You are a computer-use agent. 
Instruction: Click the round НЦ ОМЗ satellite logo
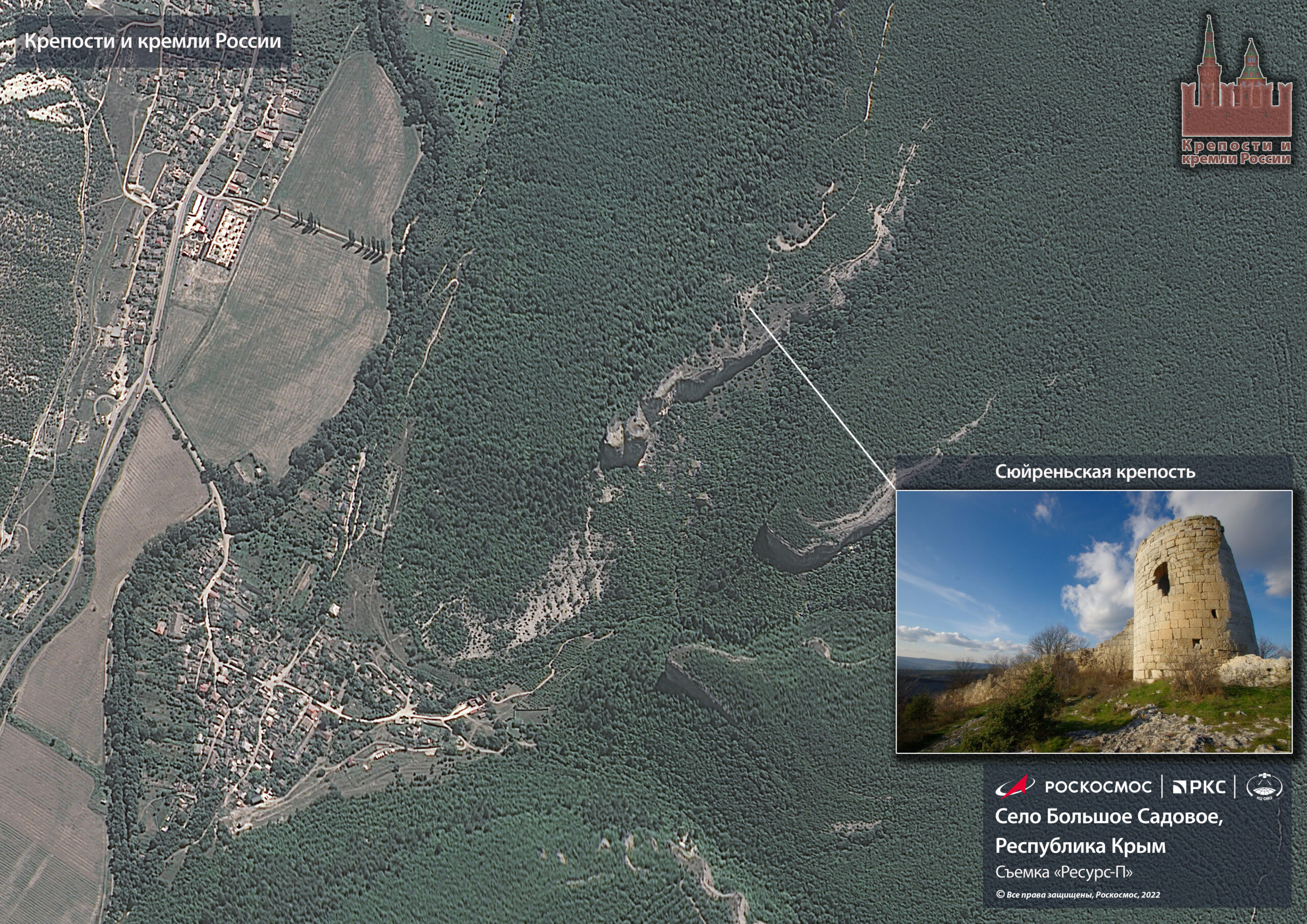pyautogui.click(x=1264, y=787)
